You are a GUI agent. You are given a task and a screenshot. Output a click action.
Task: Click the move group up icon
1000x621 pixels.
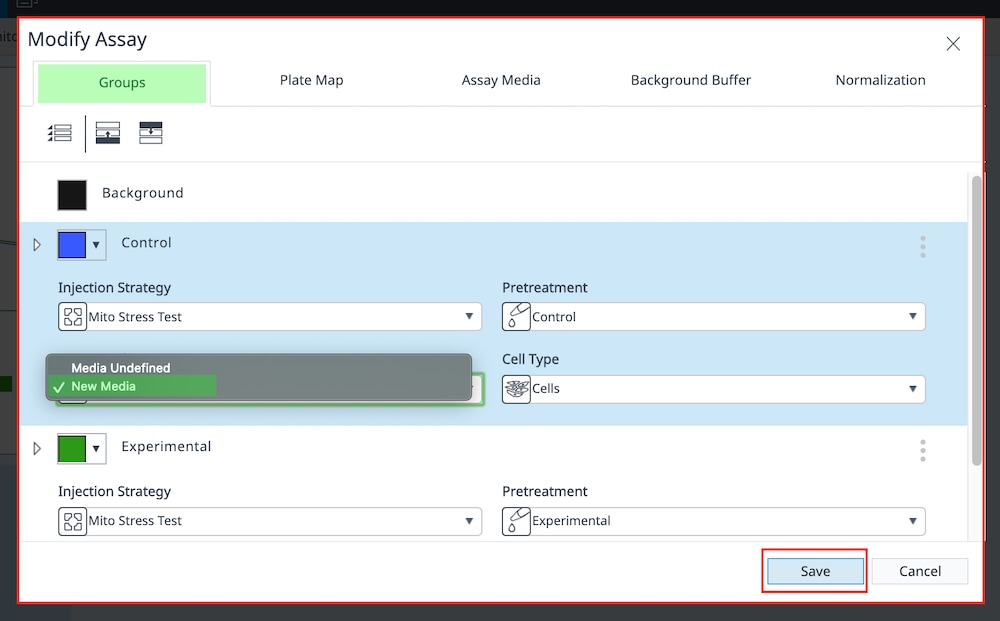coord(108,133)
